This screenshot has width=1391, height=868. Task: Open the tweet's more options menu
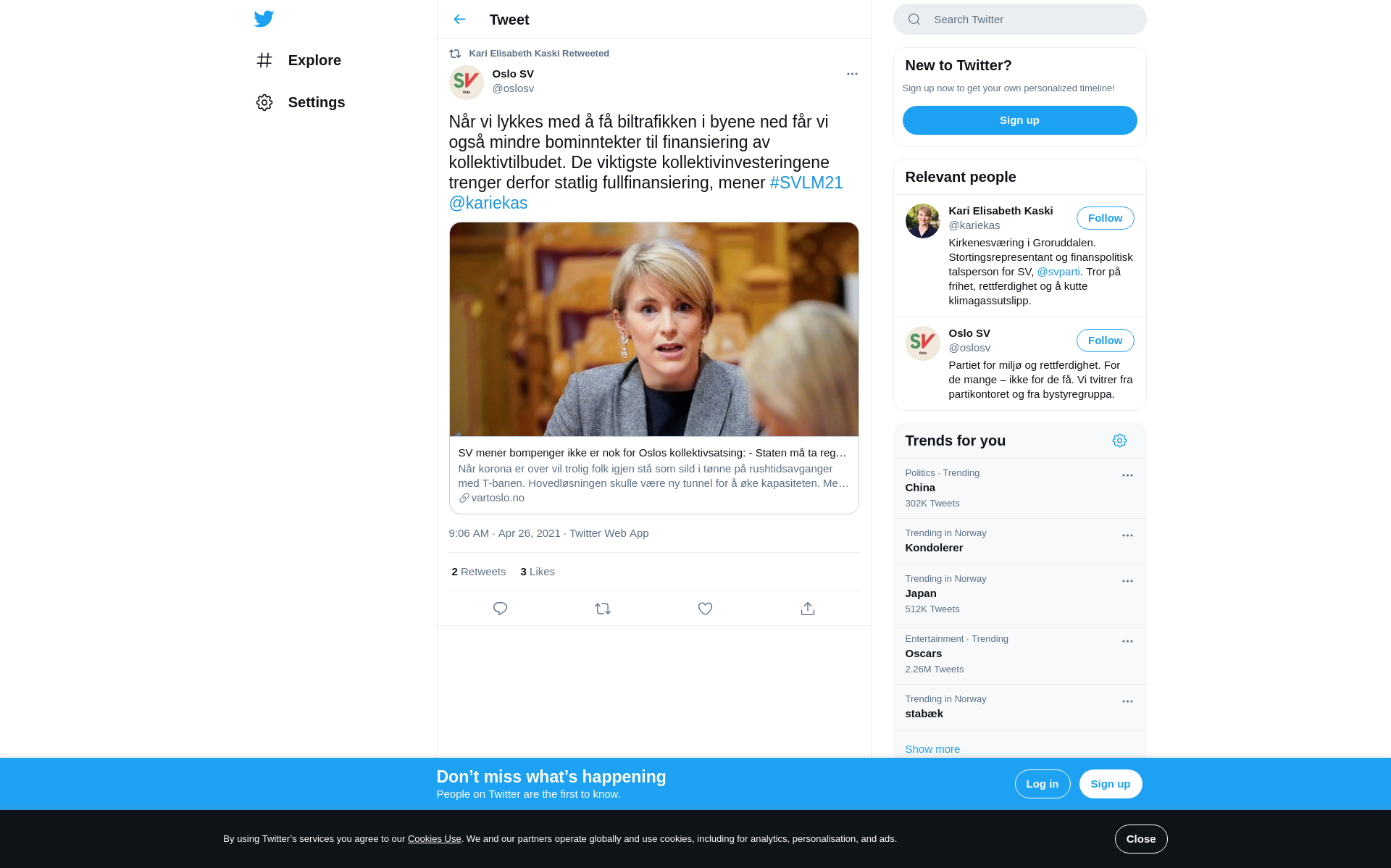852,74
